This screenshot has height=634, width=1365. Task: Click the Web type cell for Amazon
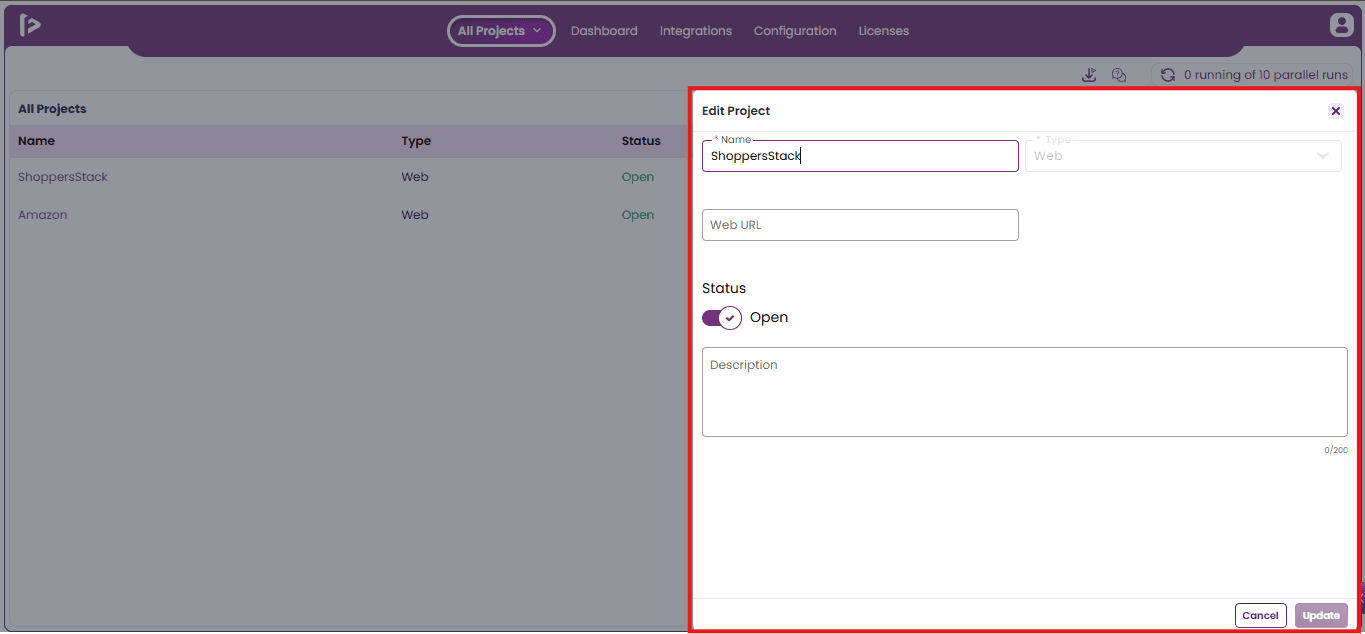click(x=415, y=215)
